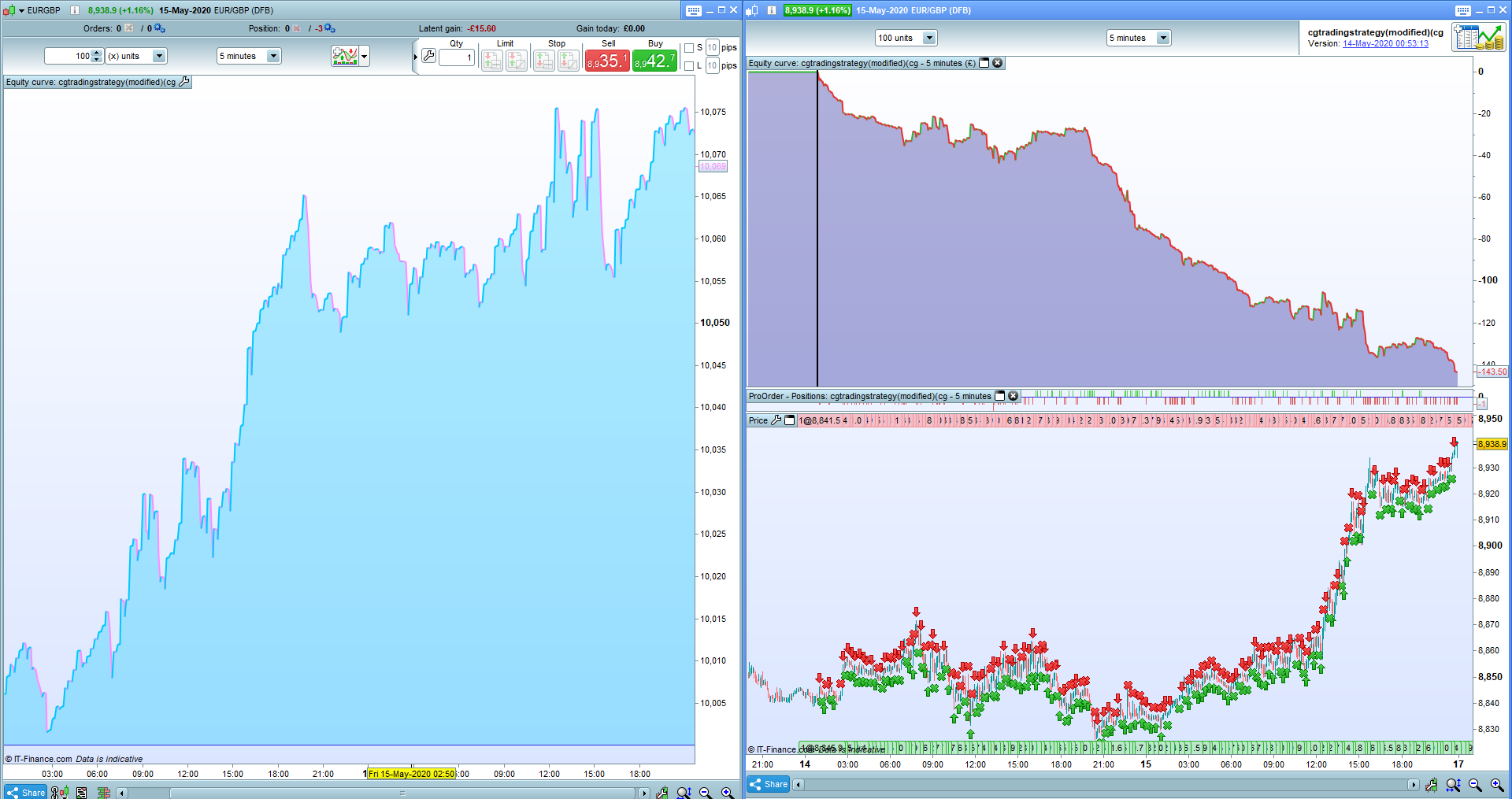Screen dimensions: 1512x799
Task: Click the L limit pips value field
Action: tap(712, 65)
